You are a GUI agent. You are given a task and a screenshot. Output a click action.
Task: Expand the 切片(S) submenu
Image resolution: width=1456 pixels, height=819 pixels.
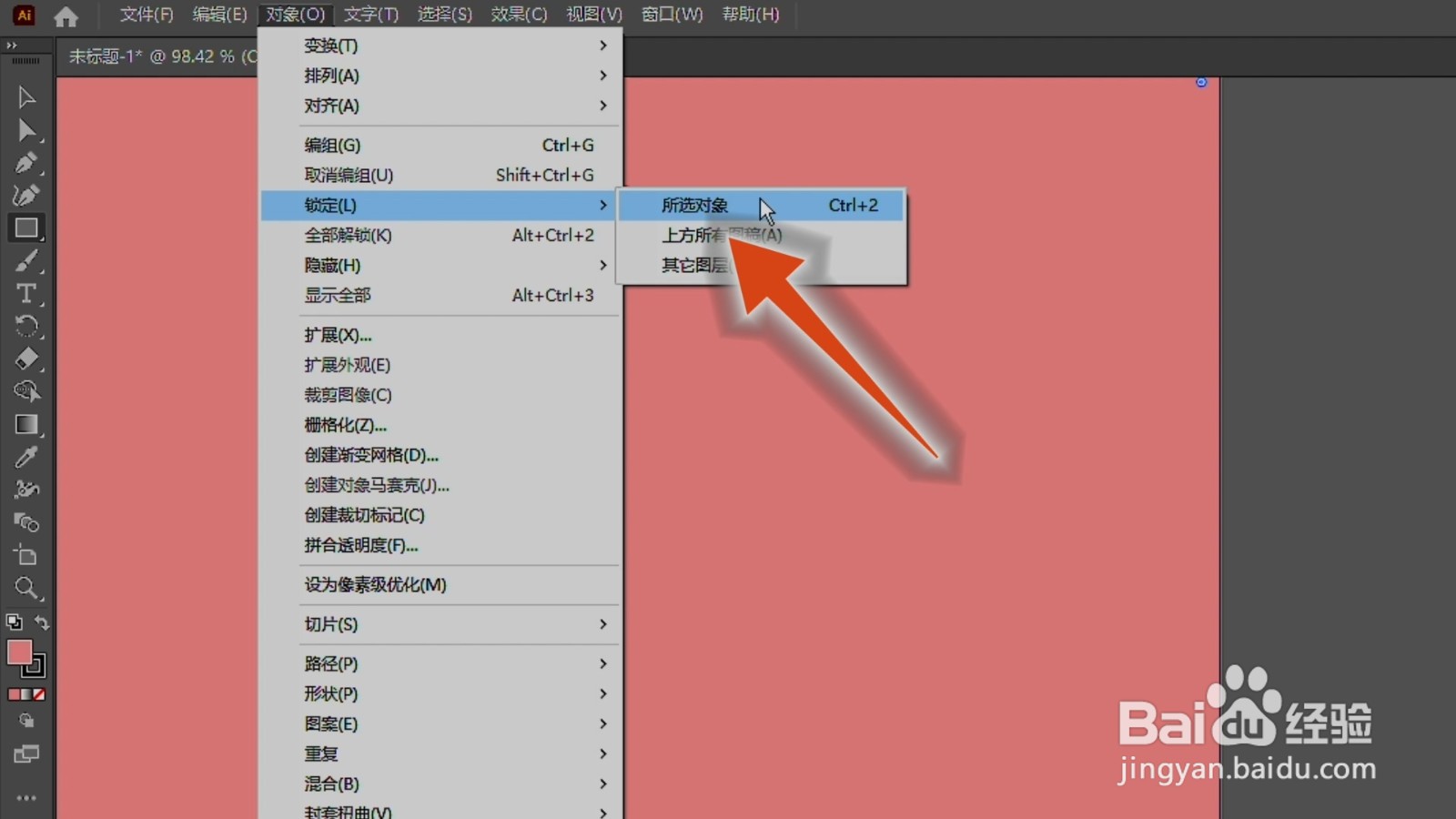click(441, 624)
